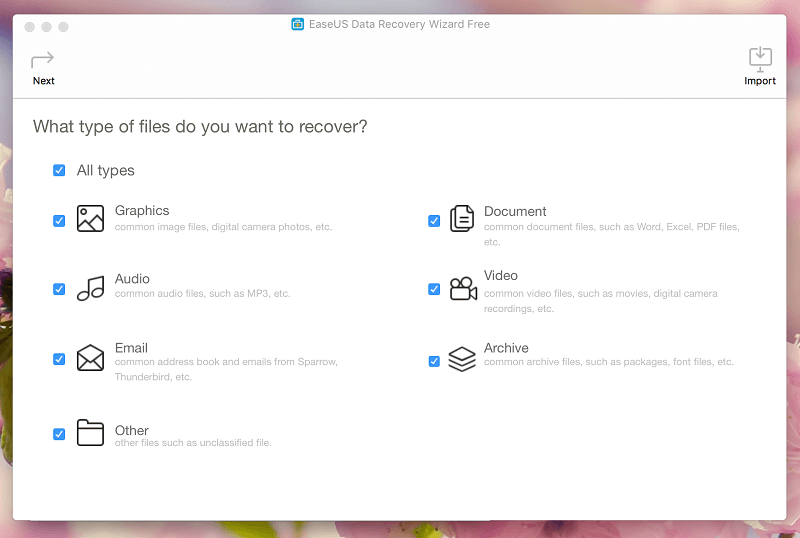Click the Graphics heading text
Viewport: 800px width, 538px height.
pyautogui.click(x=142, y=210)
